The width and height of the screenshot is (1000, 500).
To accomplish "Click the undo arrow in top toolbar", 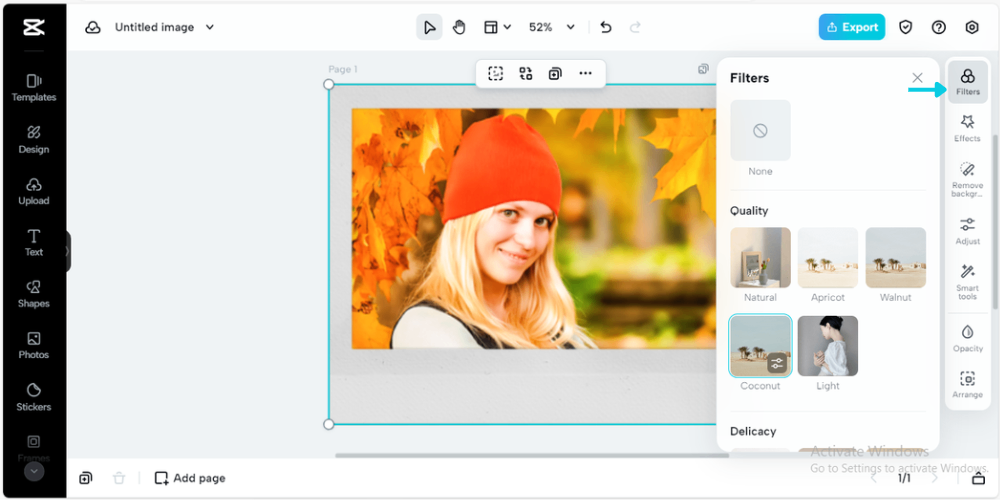I will [x=606, y=27].
